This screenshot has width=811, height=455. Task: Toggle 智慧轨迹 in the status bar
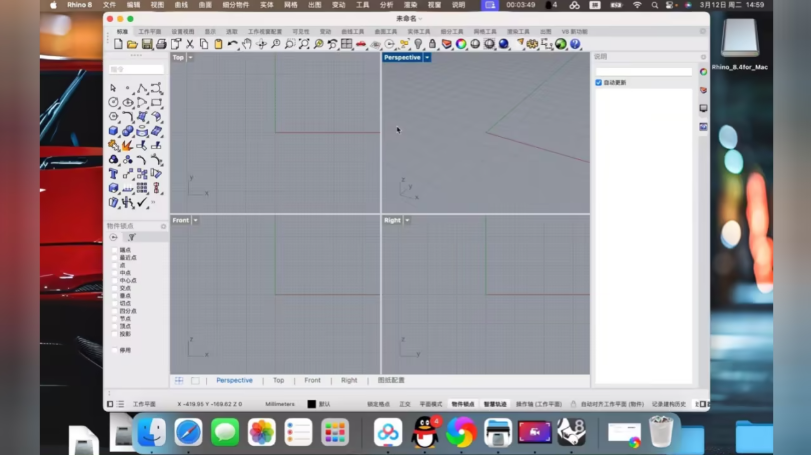click(495, 404)
